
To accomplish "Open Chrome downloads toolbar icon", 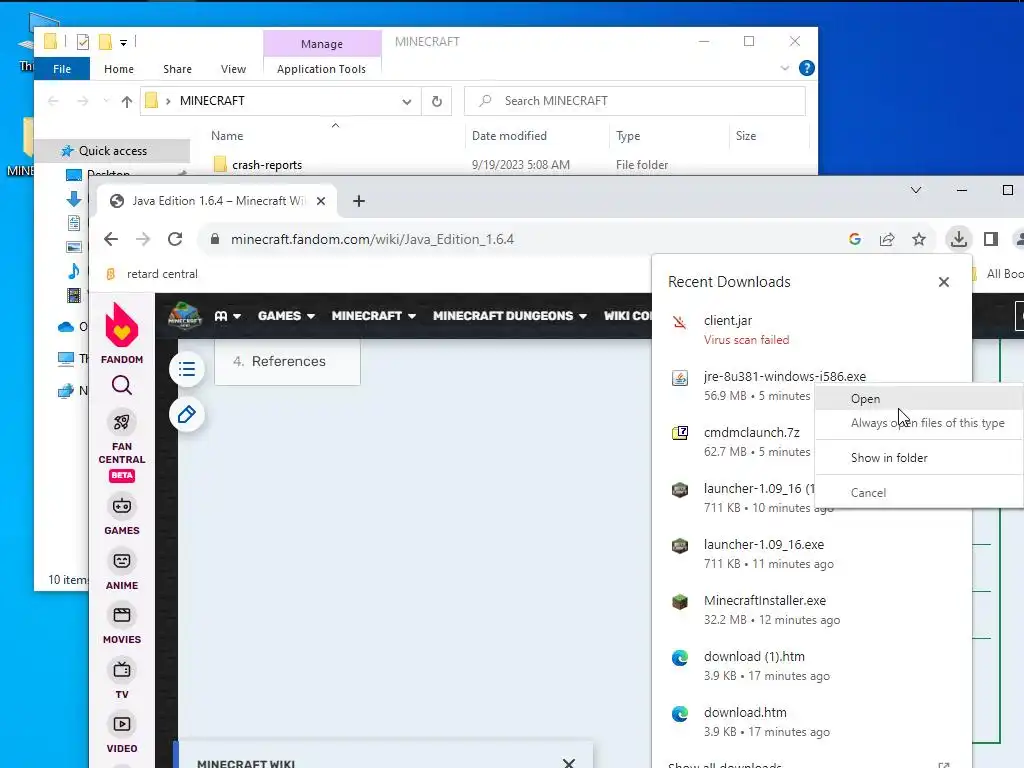I will point(958,239).
